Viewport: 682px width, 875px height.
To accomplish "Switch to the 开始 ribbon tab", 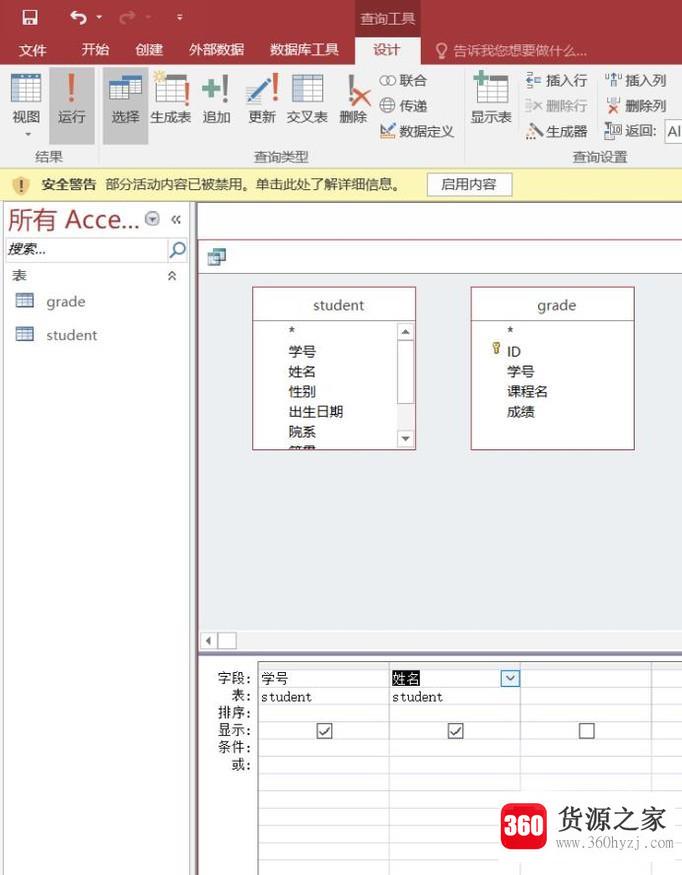I will coord(95,50).
